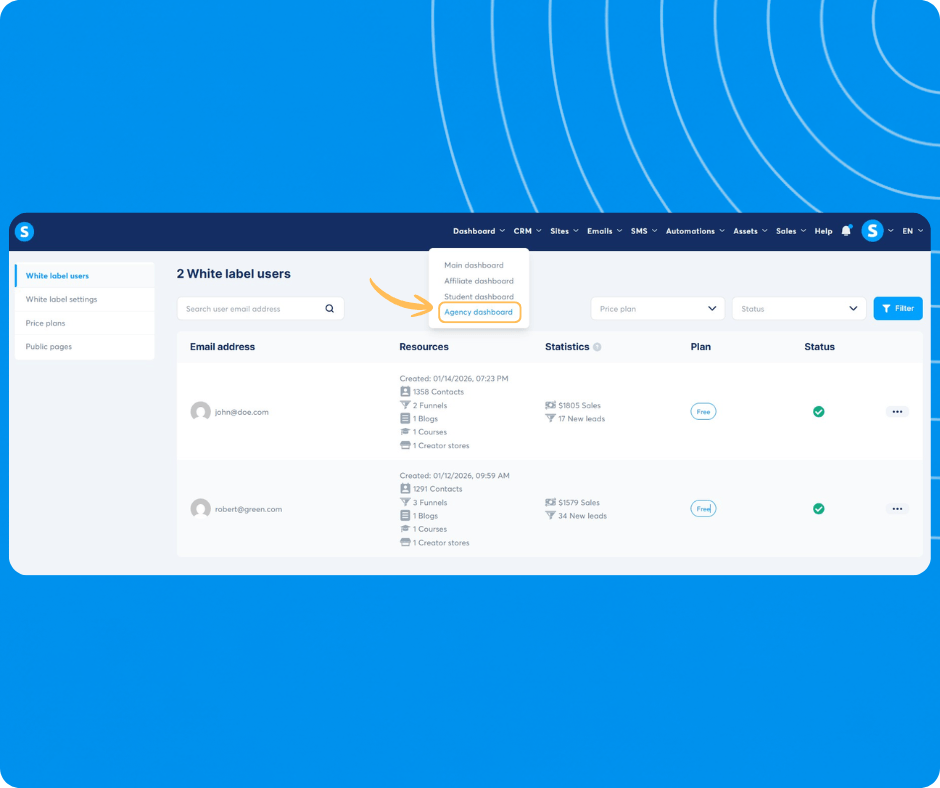The width and height of the screenshot is (940, 788).
Task: Click the systeme.io S logo
Action: (25, 231)
